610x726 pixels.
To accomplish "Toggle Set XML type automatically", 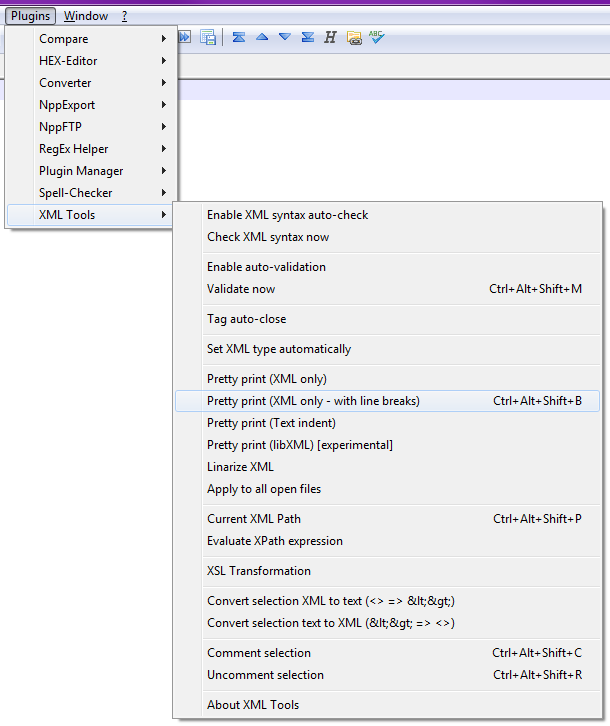I will [387, 349].
